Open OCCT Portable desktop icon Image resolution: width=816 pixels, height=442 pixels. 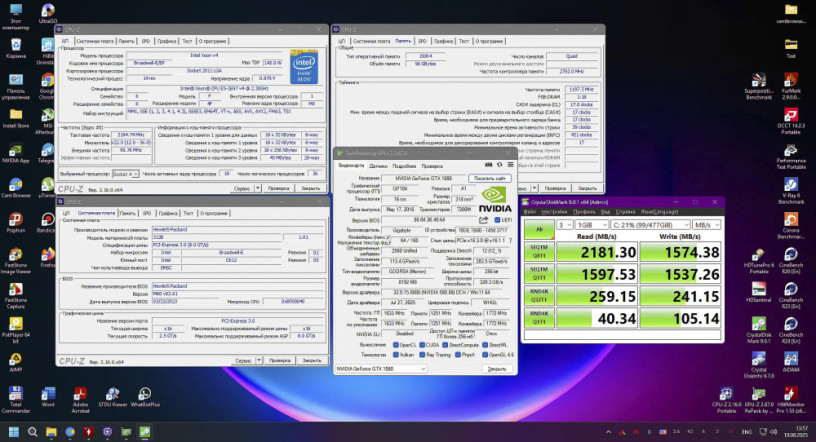point(791,121)
